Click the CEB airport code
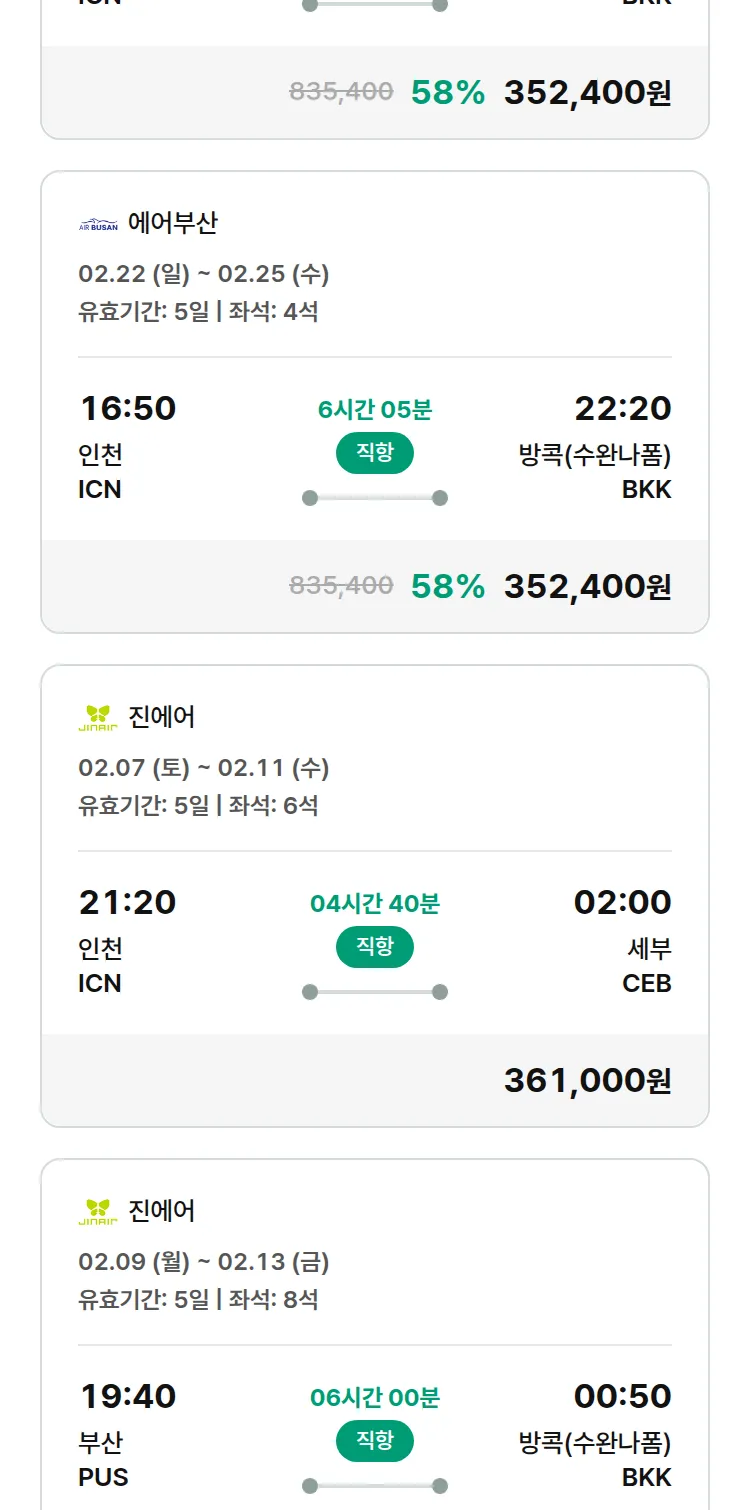 (x=646, y=983)
